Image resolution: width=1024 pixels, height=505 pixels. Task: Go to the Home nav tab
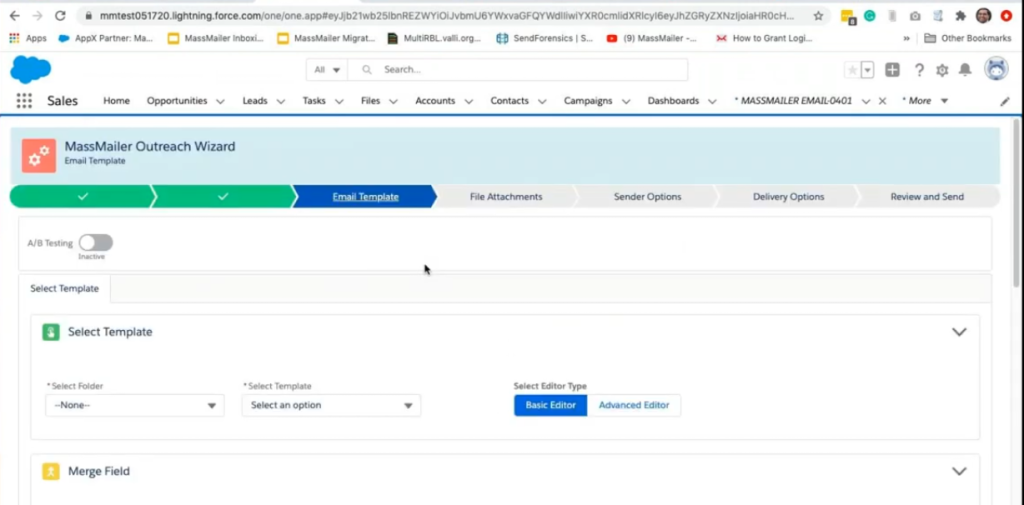pos(116,101)
